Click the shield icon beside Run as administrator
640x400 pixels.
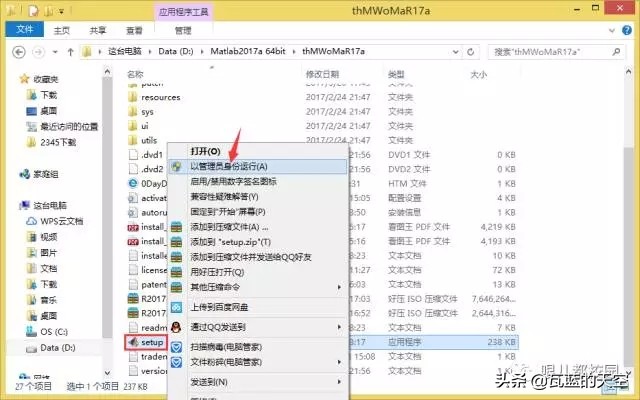coord(176,167)
